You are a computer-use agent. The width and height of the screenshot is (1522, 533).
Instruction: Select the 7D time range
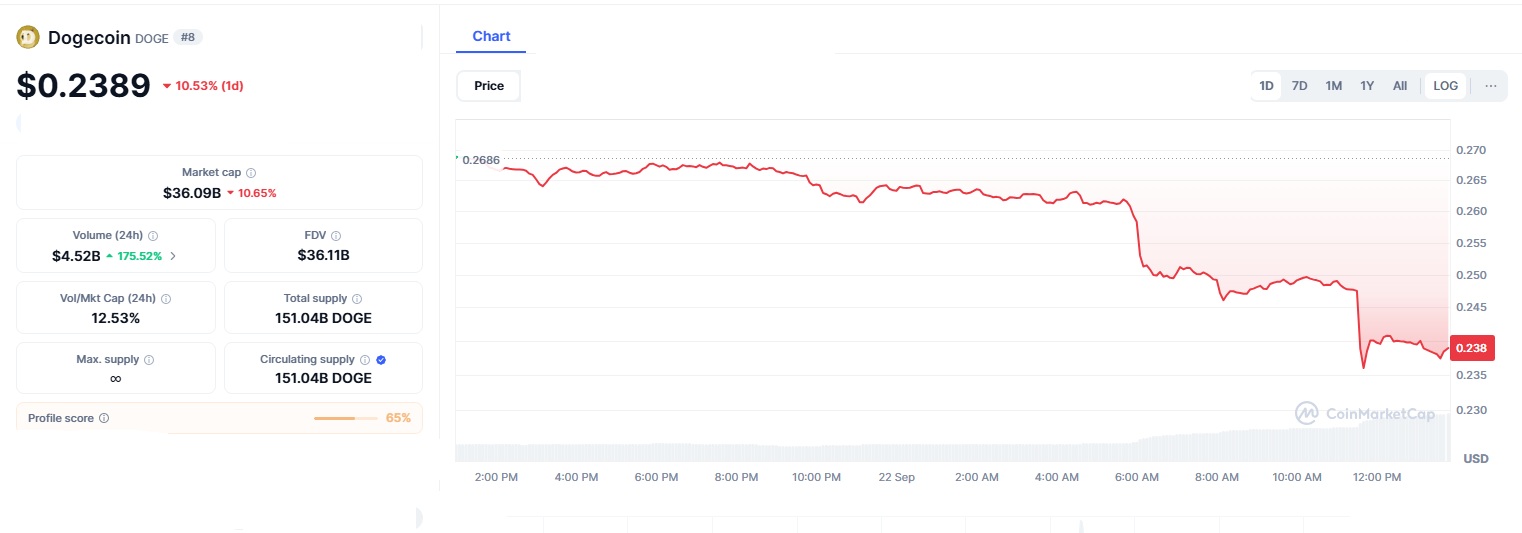1299,86
